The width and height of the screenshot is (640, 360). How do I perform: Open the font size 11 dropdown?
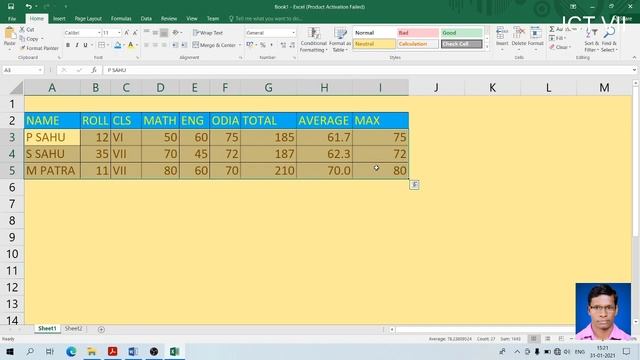coord(119,33)
